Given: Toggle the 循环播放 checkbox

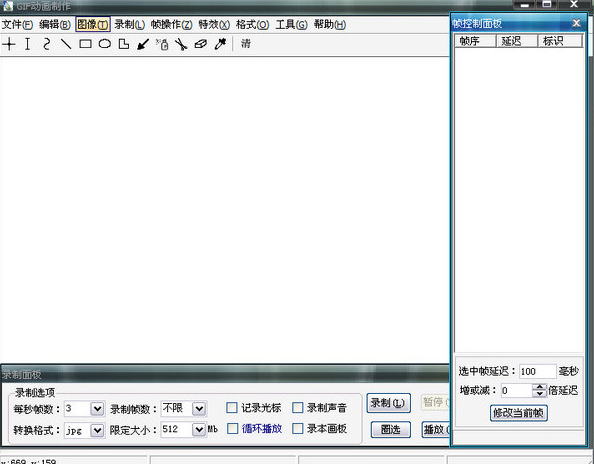Looking at the screenshot, I should click(232, 429).
